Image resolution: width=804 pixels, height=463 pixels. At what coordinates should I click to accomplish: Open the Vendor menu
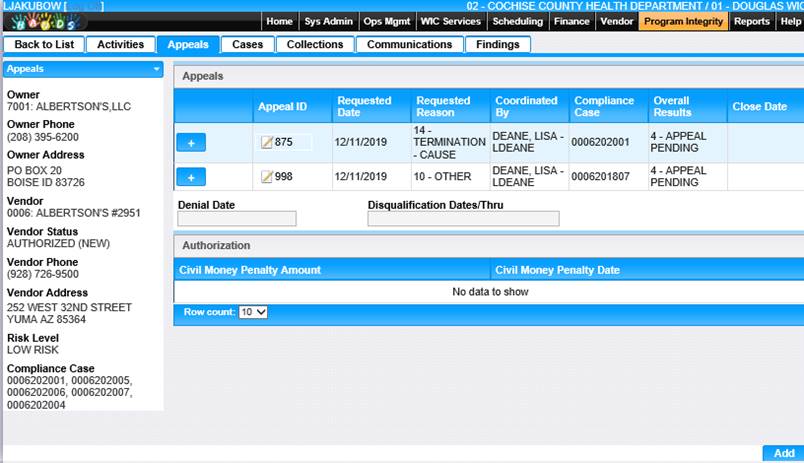click(x=617, y=22)
